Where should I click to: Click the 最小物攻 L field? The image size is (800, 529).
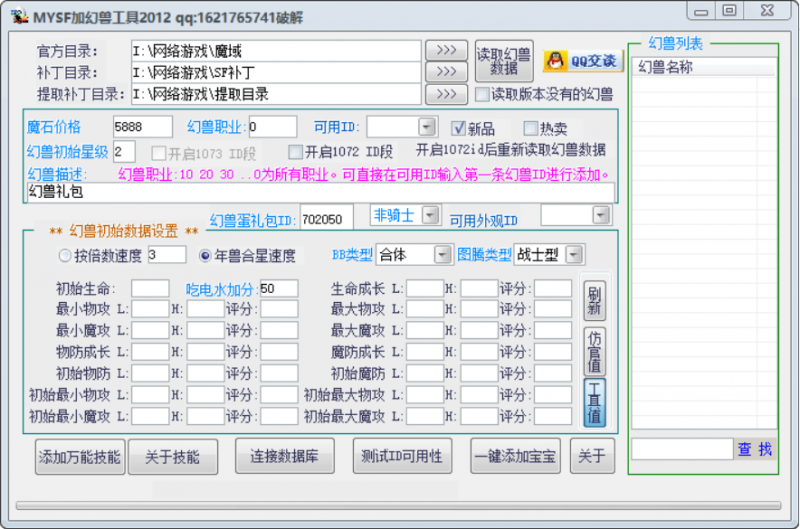point(150,309)
